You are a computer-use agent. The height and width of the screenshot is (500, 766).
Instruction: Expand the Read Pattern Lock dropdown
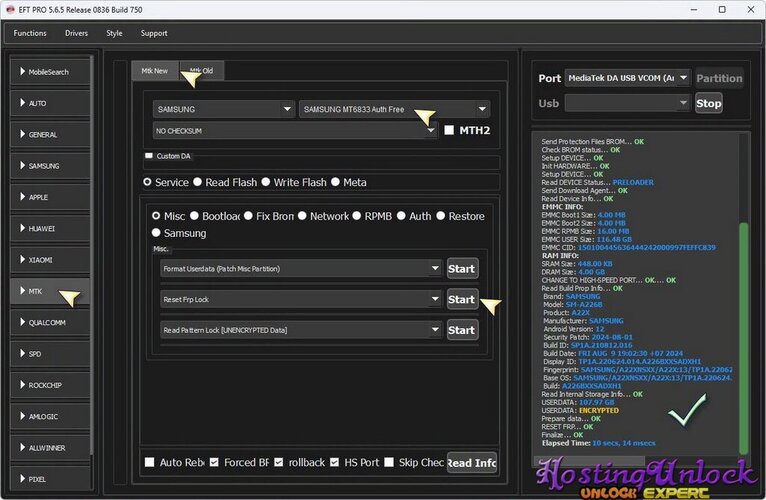(x=301, y=330)
